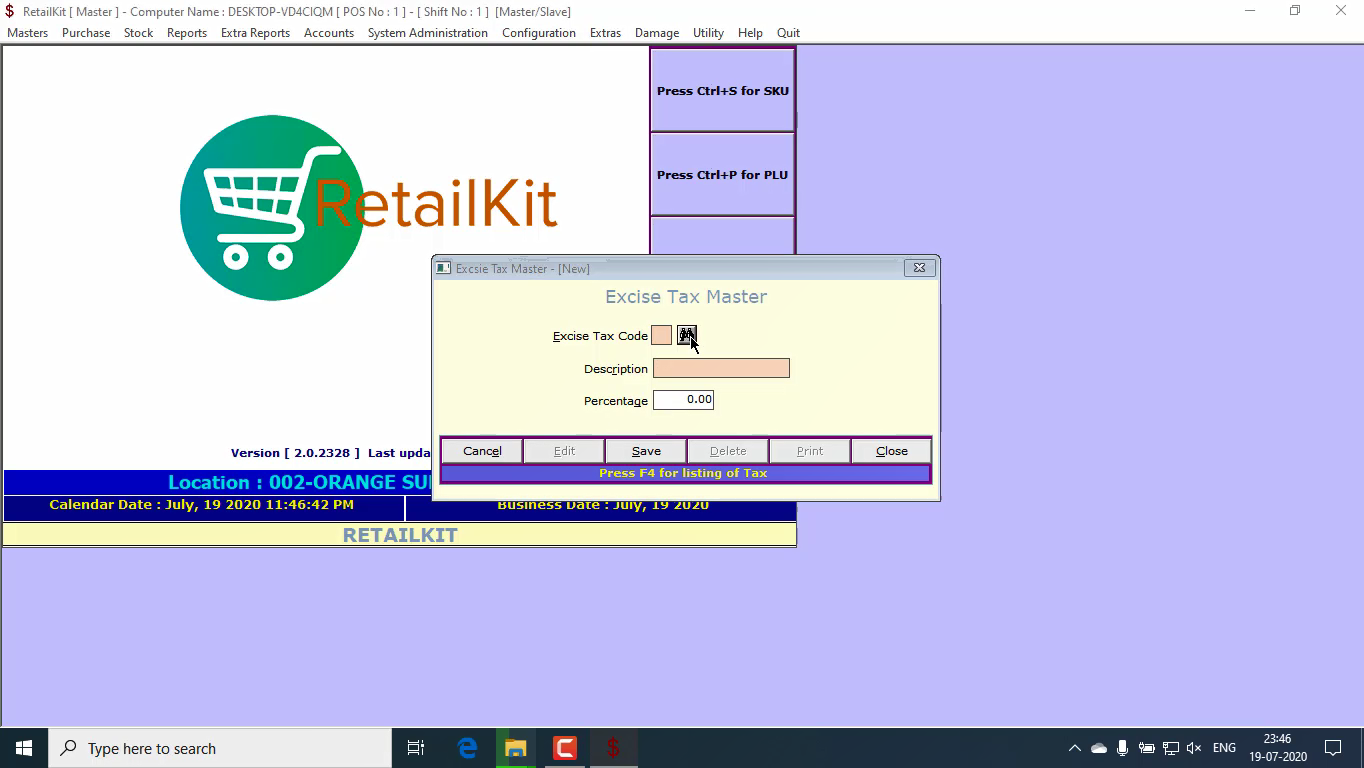
Task: Click the muted volume tray icon
Action: (1194, 748)
